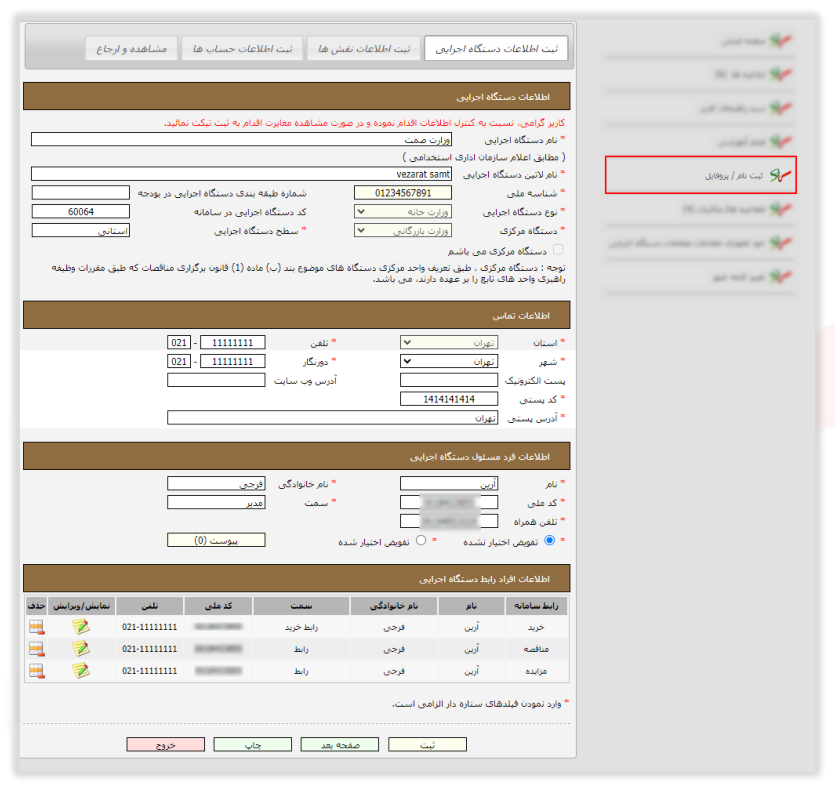Focus the Latin name field with vezarat samt
Image resolution: width=835 pixels, height=791 pixels.
pos(241,174)
